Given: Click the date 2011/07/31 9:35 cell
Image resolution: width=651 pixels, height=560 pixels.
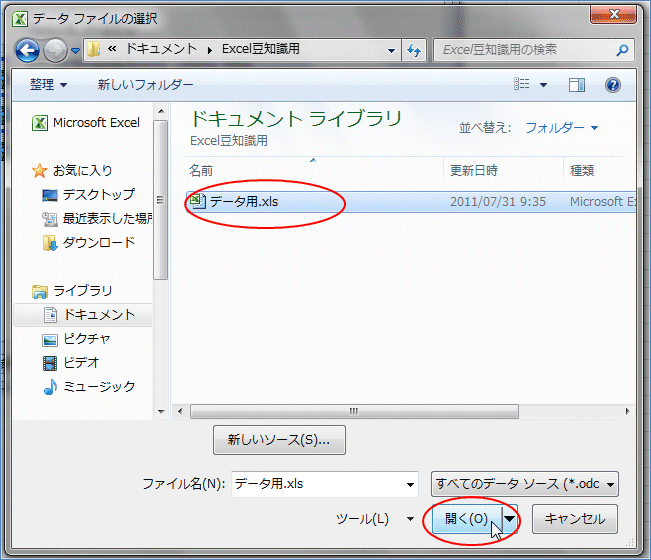Looking at the screenshot, I should tap(498, 202).
